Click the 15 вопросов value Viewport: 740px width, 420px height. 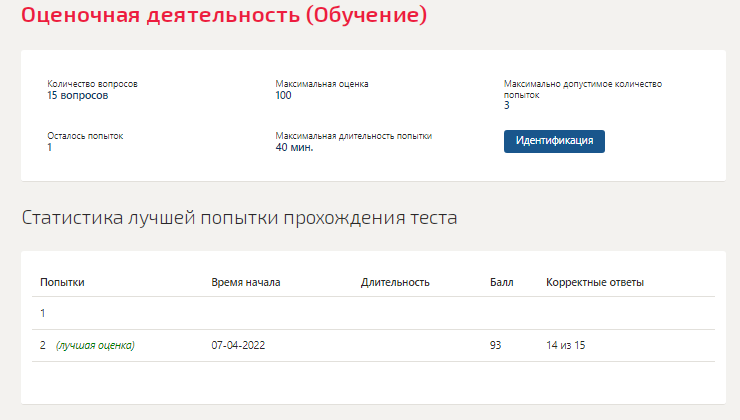tap(77, 95)
